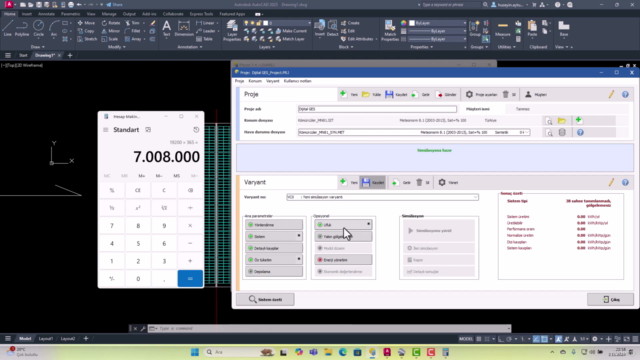Open the layer selection dropdown
Viewport: 640px width, 360px height.
(x=309, y=23)
